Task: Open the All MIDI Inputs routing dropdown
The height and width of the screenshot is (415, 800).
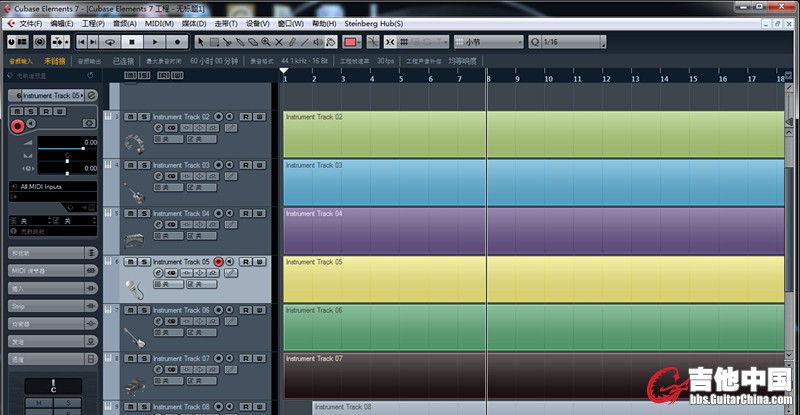Action: (x=53, y=186)
